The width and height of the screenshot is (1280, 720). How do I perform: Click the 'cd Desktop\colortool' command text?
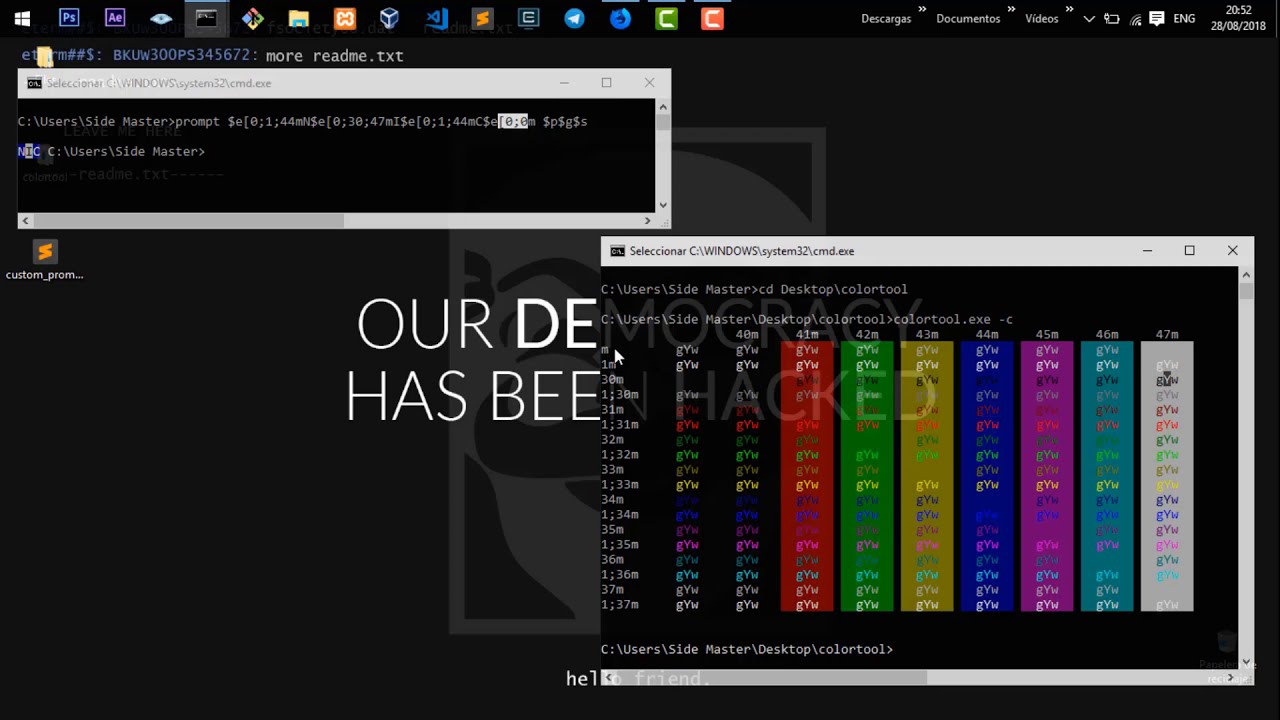833,289
